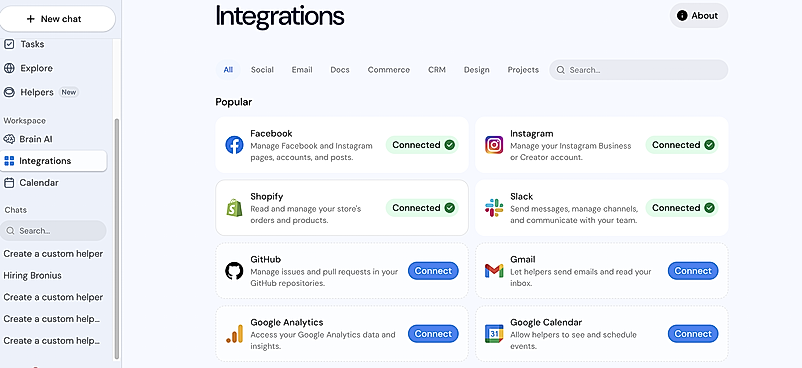Click the info icon in About button
Image resolution: width=802 pixels, height=368 pixels.
pos(682,15)
